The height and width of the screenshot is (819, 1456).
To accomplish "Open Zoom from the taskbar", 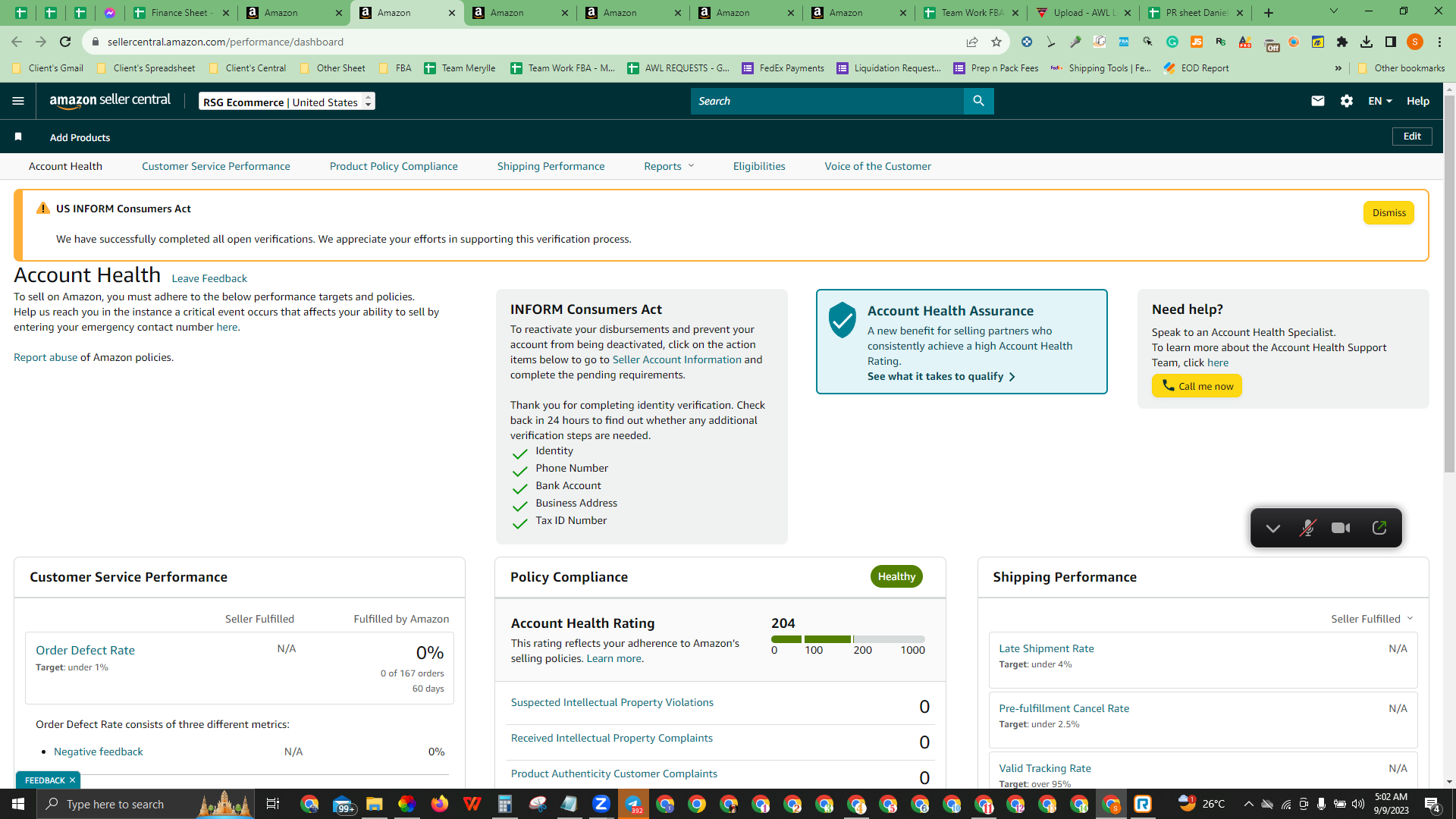I will (x=601, y=804).
